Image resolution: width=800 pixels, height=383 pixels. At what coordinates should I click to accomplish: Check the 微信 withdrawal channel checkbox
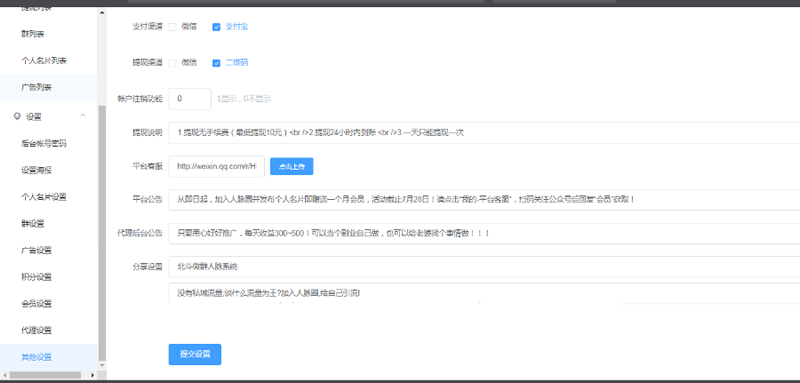tap(172, 63)
